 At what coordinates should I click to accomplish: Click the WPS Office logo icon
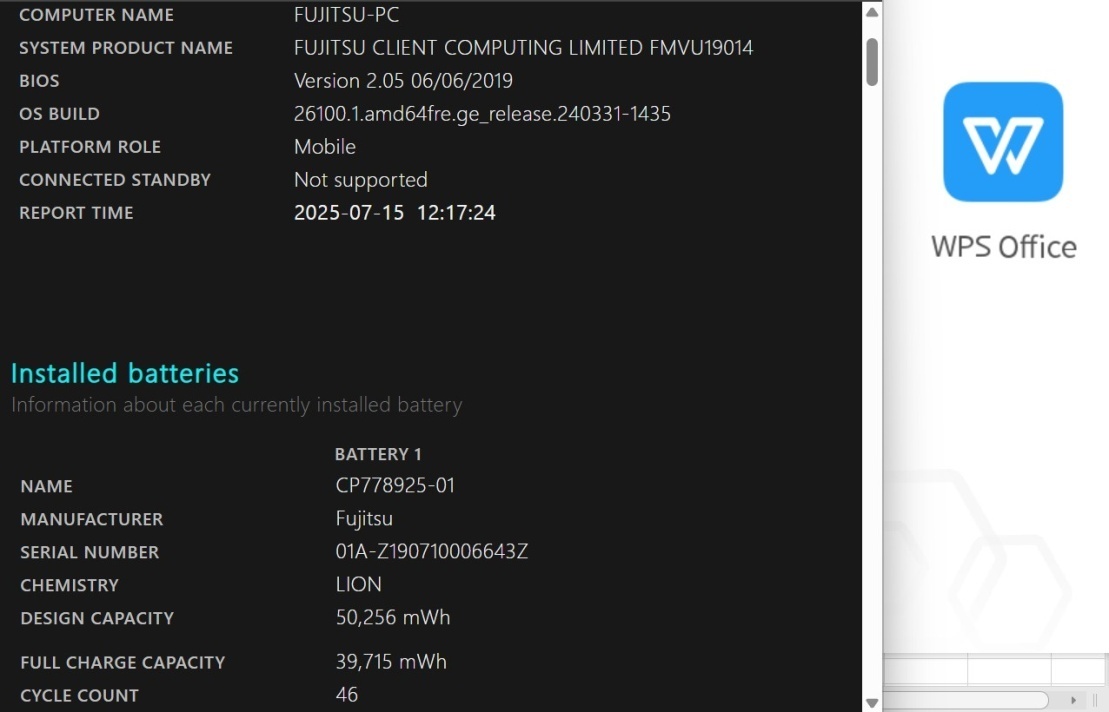[x=1003, y=142]
